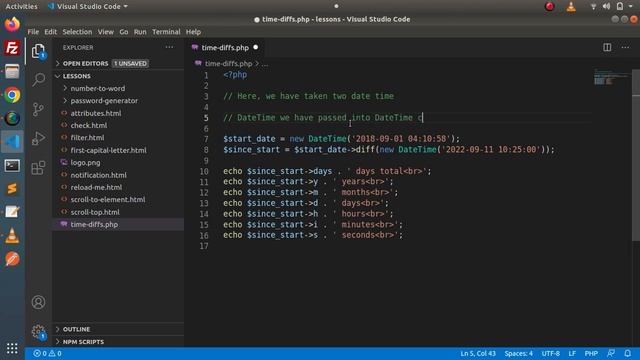Open the Go menu

click(x=124, y=32)
